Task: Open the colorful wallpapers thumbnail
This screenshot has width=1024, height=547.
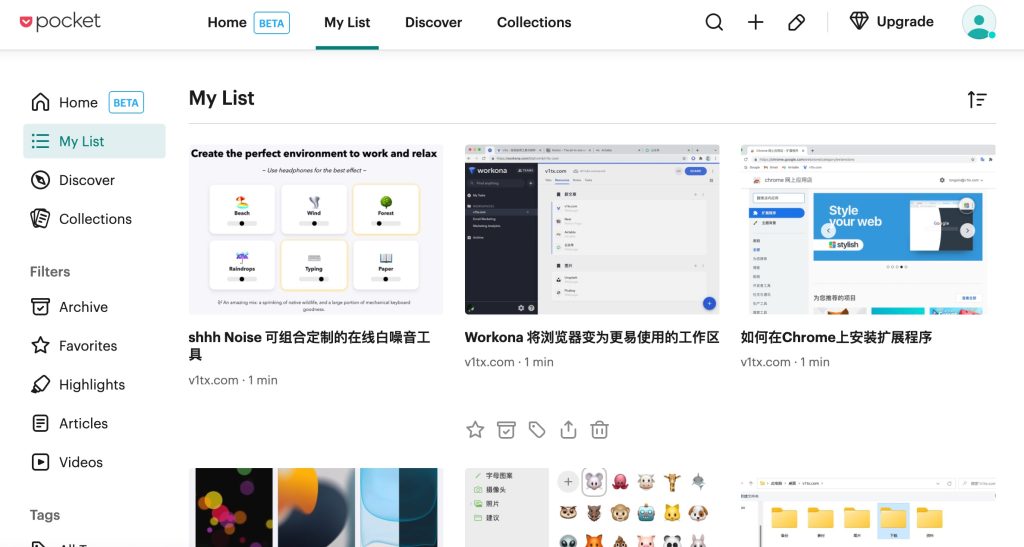Action: click(x=315, y=507)
